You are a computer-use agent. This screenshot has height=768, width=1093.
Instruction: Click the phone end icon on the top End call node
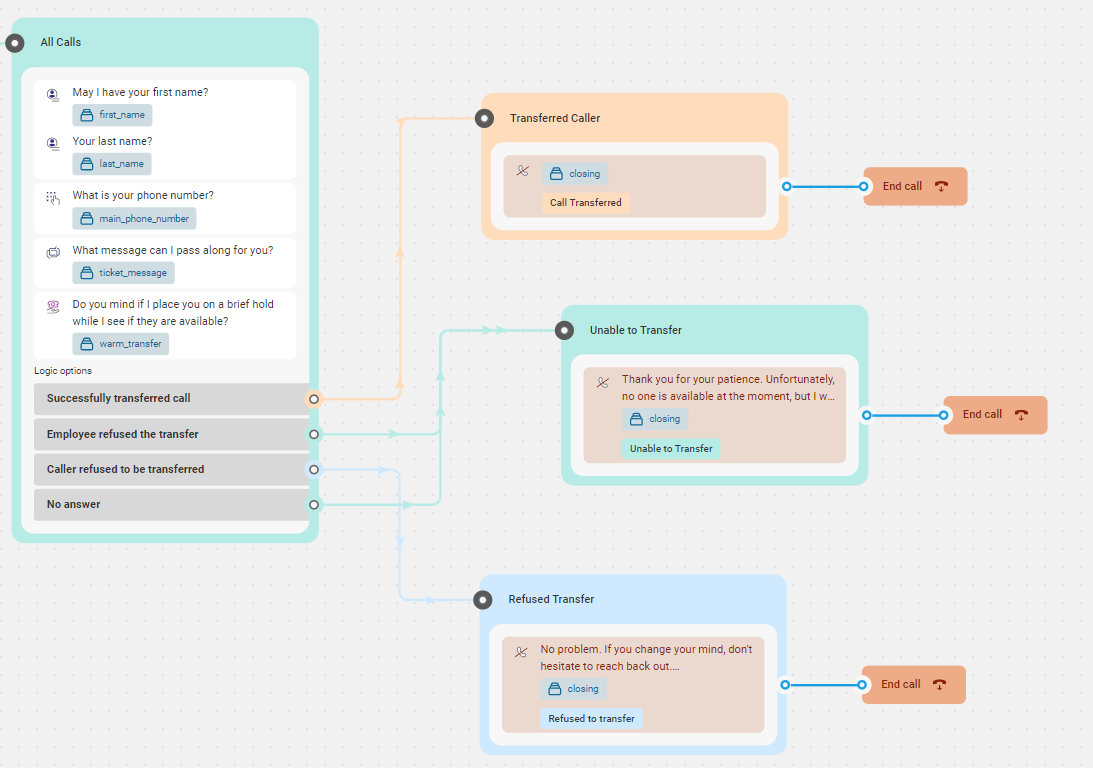[x=941, y=186]
